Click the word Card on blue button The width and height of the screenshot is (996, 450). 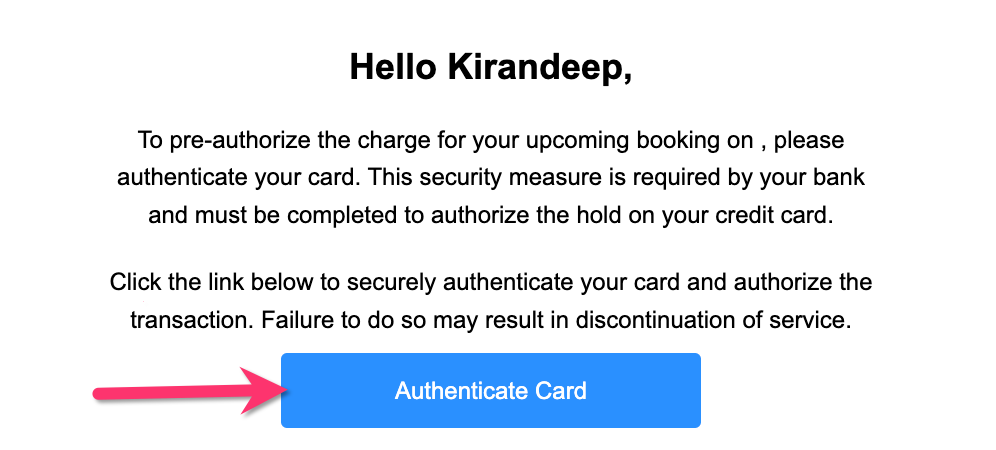560,390
